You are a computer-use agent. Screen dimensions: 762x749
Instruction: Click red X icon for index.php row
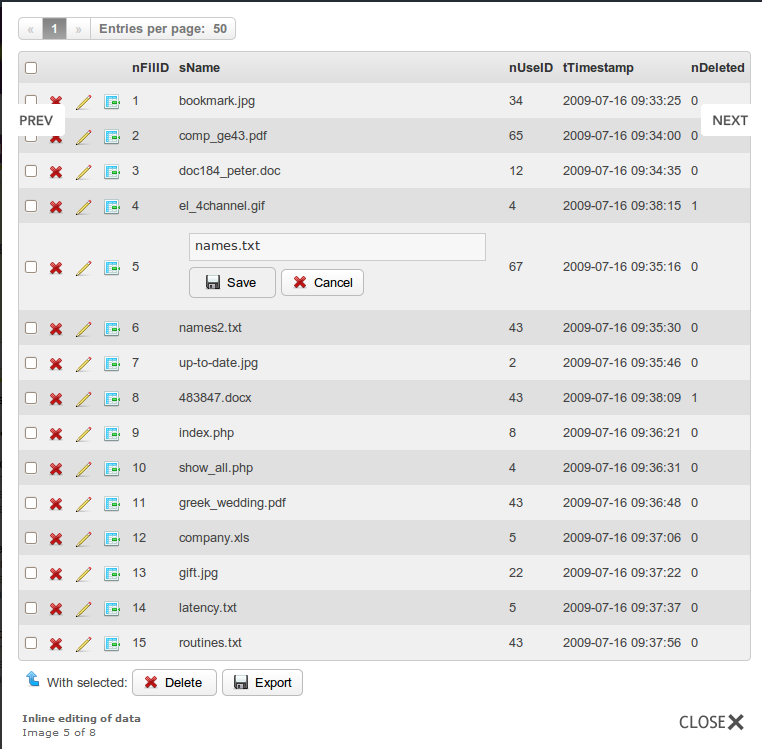[x=56, y=434]
